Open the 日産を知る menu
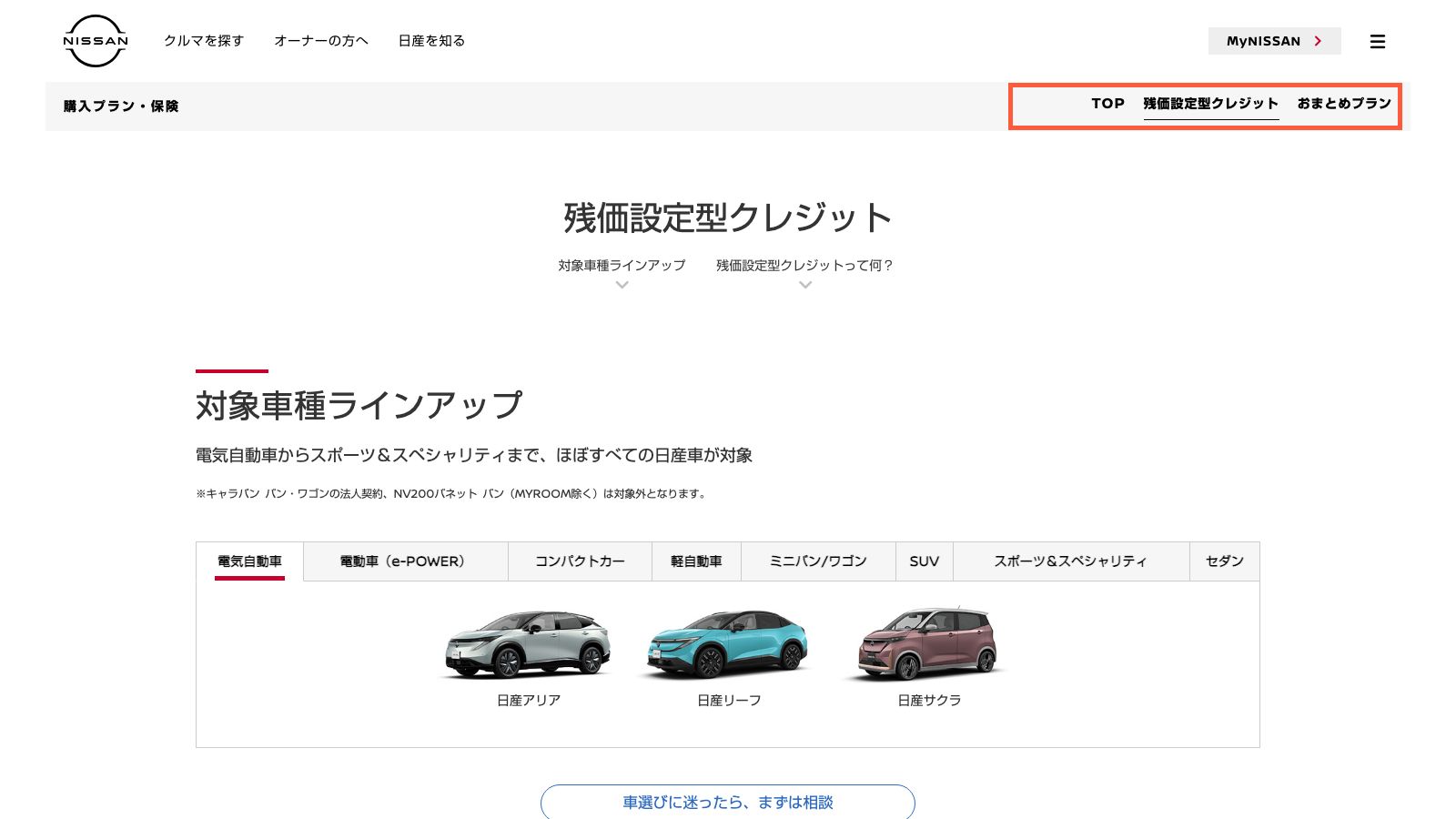Viewport: 1456px width, 819px height. click(431, 41)
